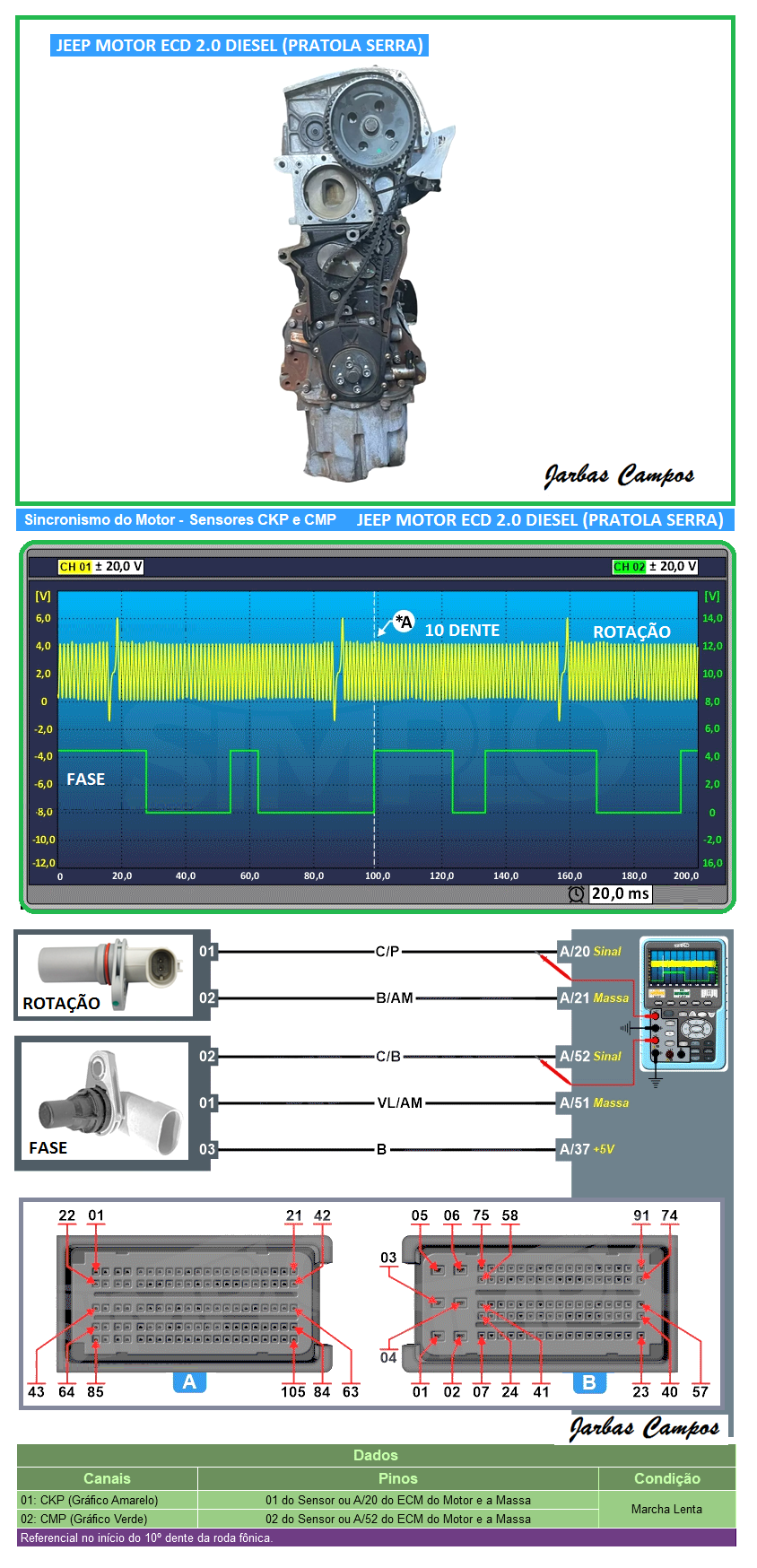
Task: Select the ROTAÇÃO sensor image
Action: tap(106, 974)
